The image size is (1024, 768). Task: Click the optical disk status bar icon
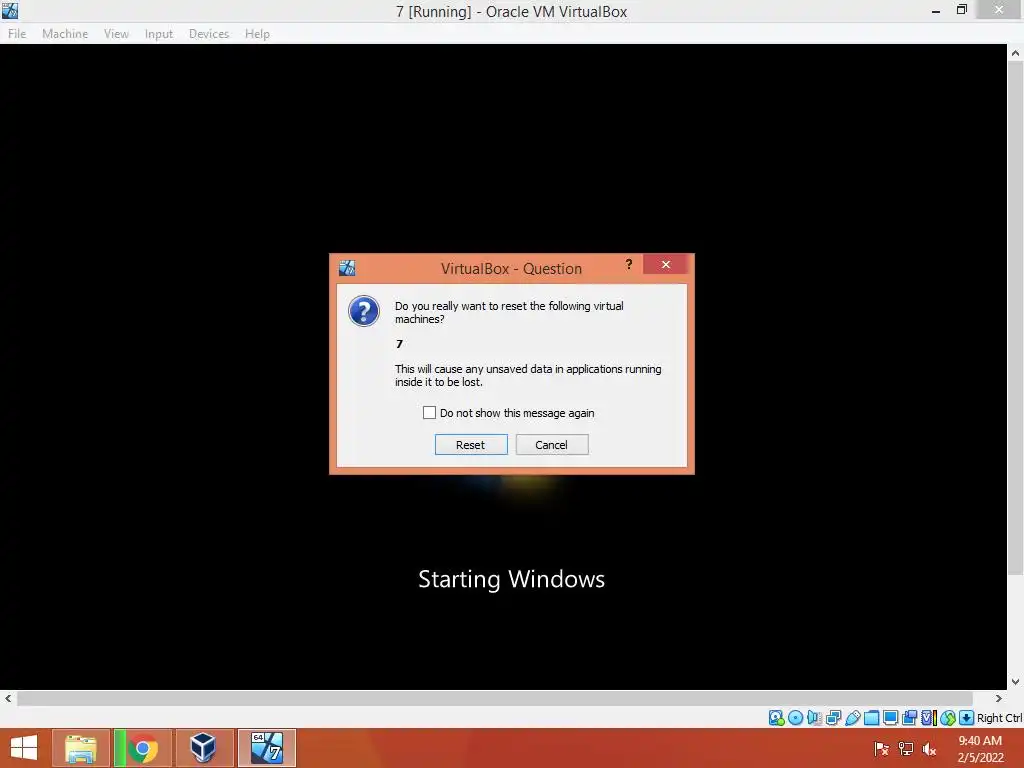795,718
